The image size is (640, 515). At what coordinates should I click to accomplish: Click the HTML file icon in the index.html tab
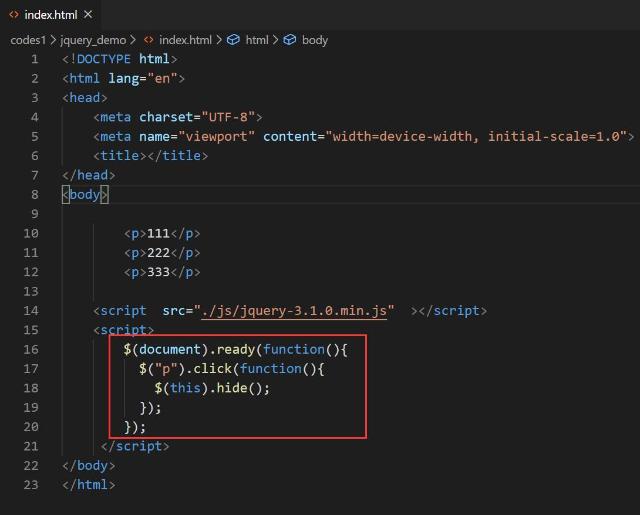tap(14, 13)
